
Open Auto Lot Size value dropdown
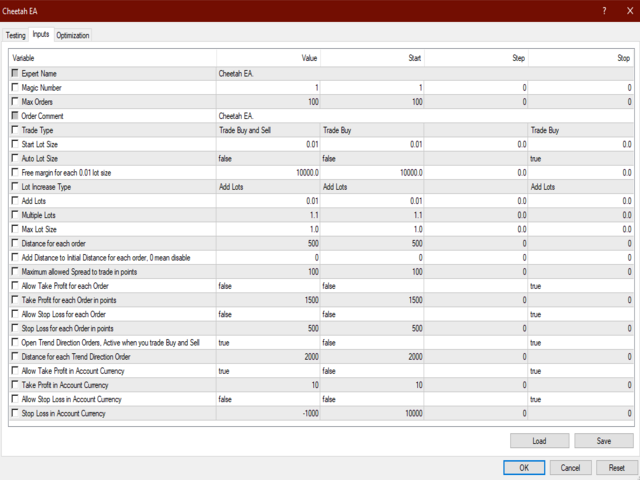point(268,158)
